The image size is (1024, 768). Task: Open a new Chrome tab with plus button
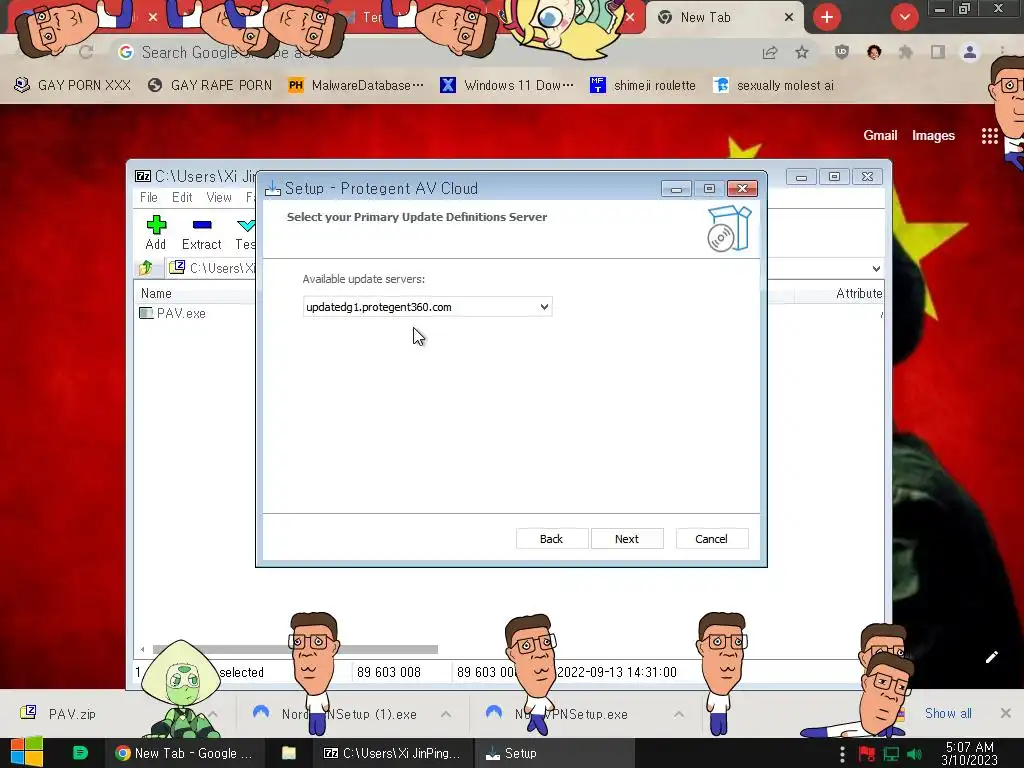click(827, 17)
